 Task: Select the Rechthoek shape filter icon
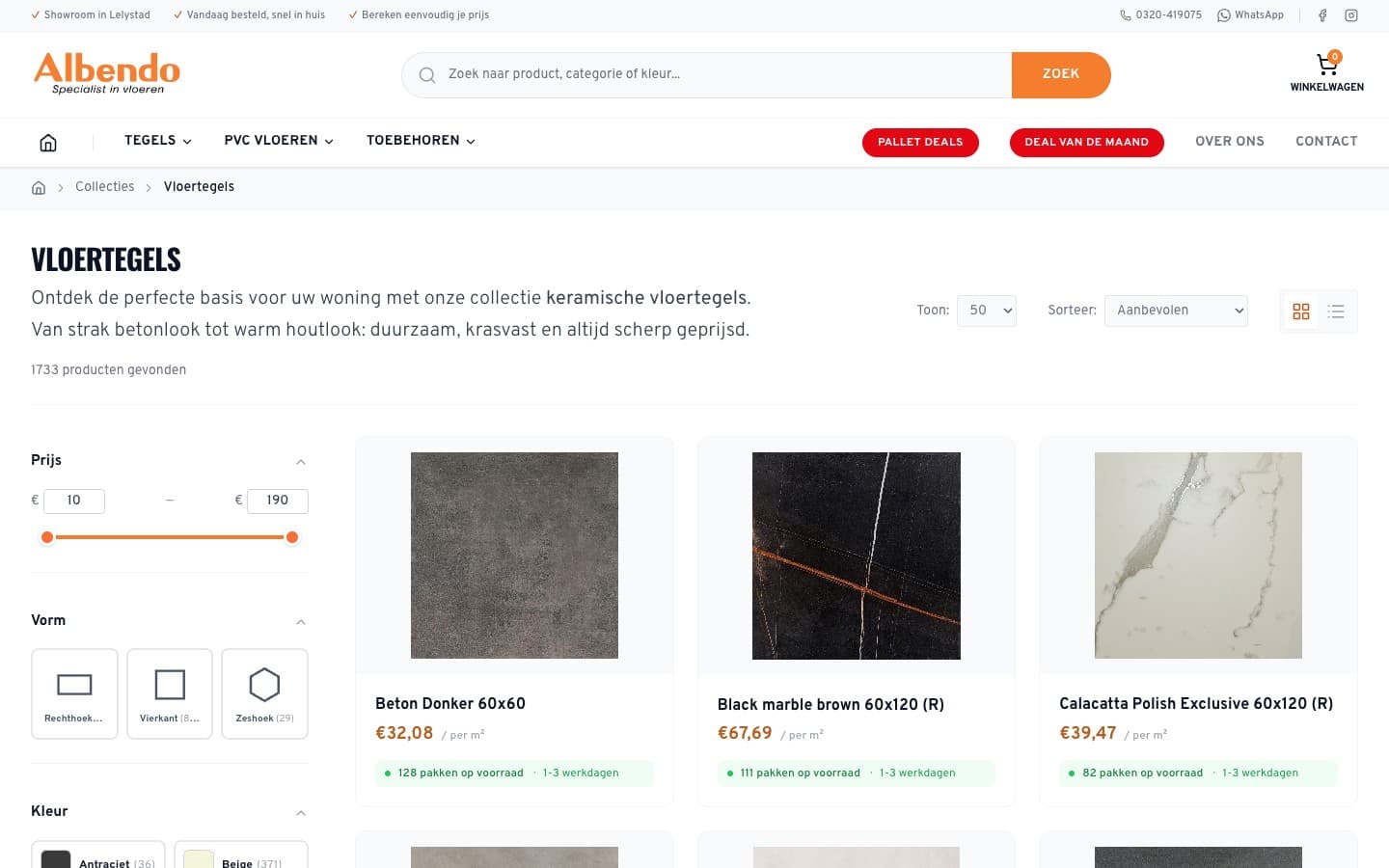(74, 684)
